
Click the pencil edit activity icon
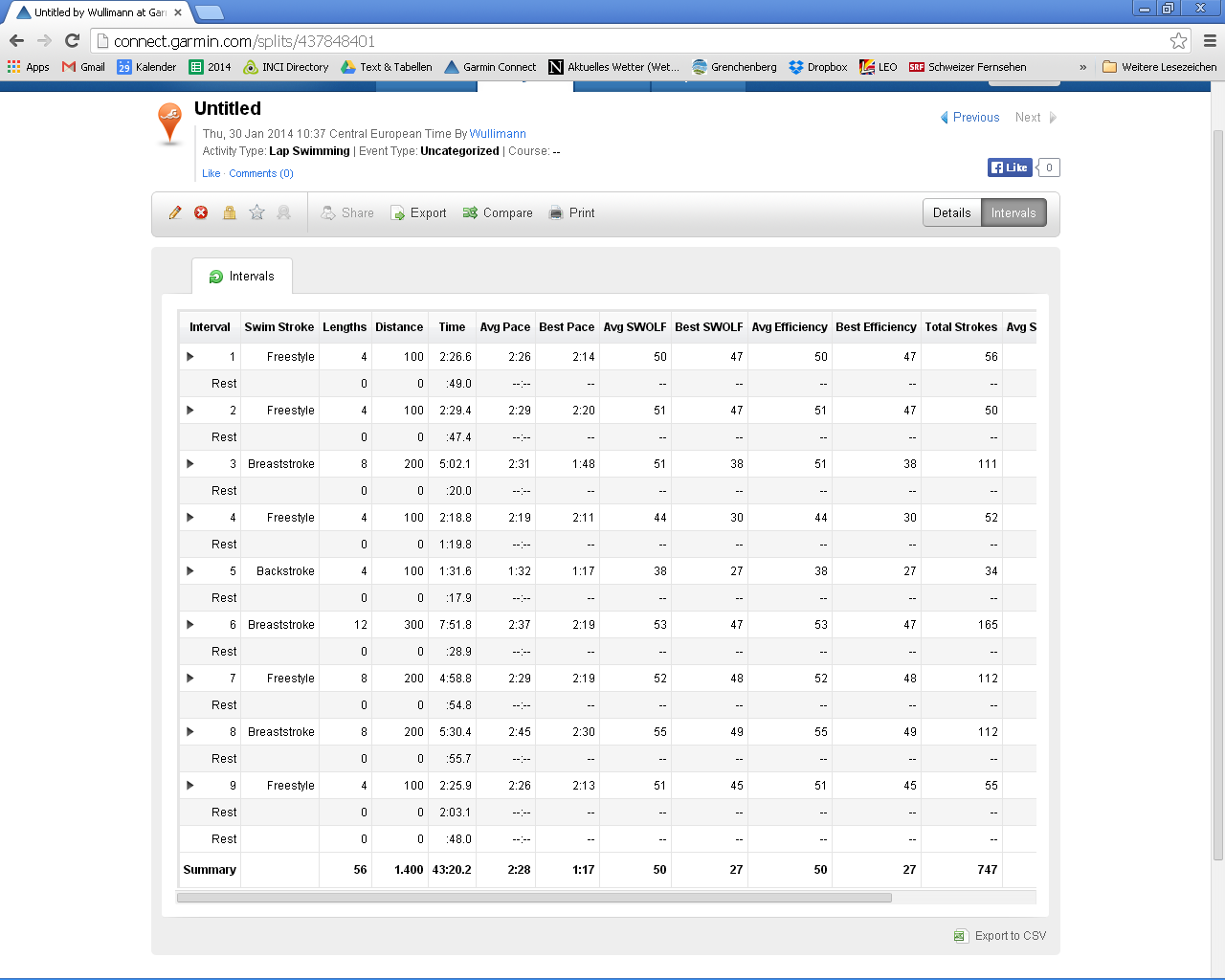(175, 212)
